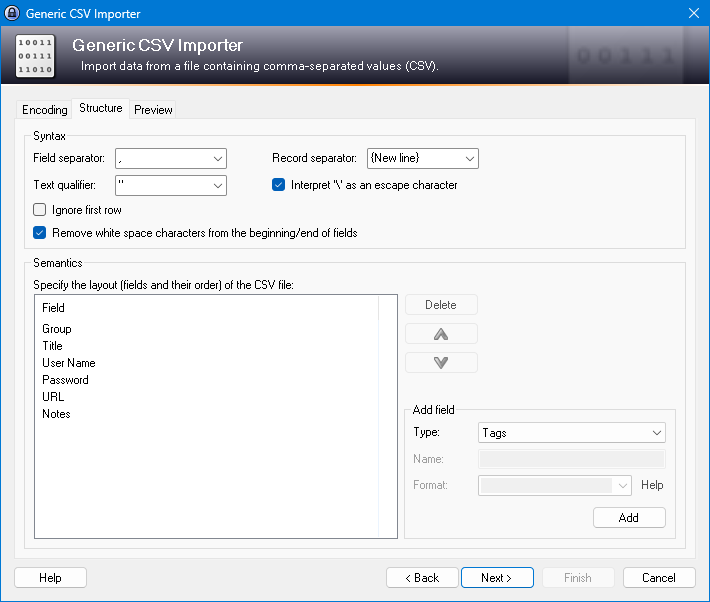Click the KeePass lock icon in title bar
This screenshot has width=710, height=602.
(x=13, y=13)
